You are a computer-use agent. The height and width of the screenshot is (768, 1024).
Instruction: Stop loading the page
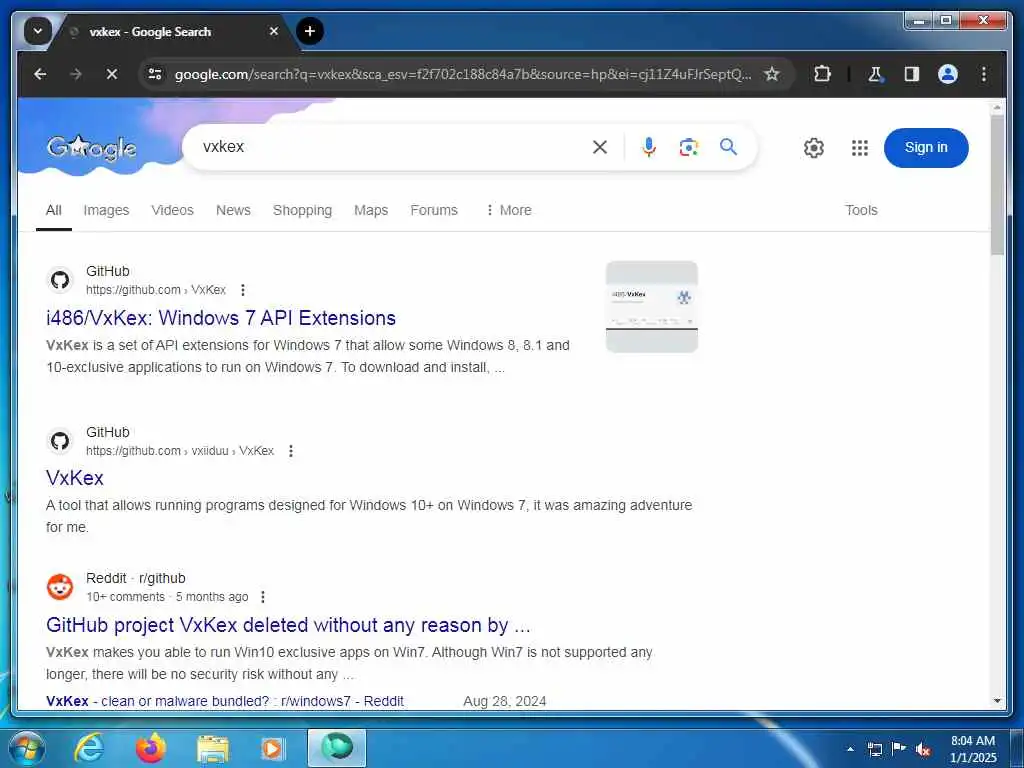[112, 74]
